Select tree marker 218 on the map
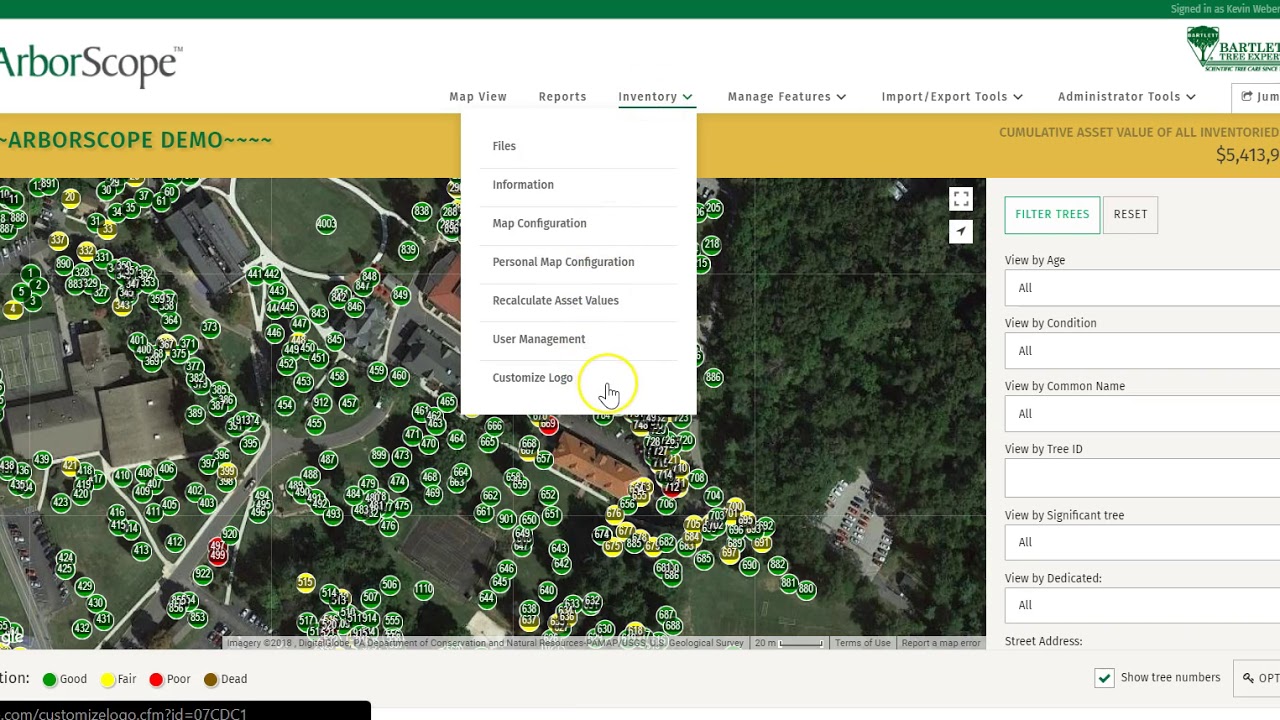 (711, 244)
